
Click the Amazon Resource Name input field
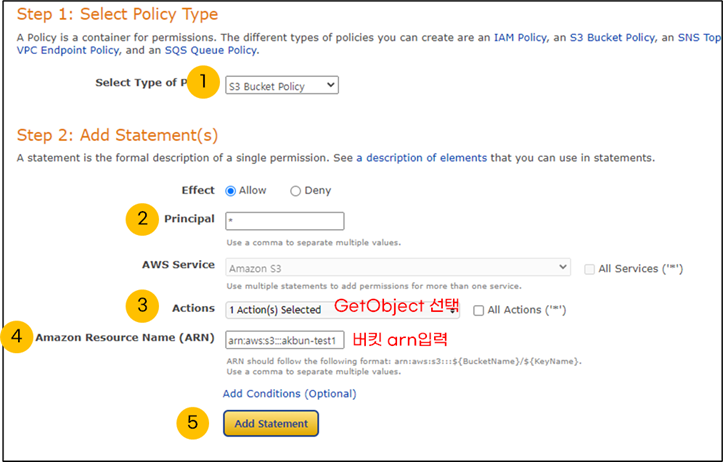(284, 340)
